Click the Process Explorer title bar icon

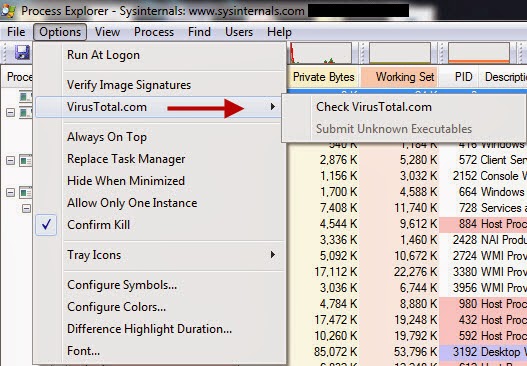coord(8,11)
